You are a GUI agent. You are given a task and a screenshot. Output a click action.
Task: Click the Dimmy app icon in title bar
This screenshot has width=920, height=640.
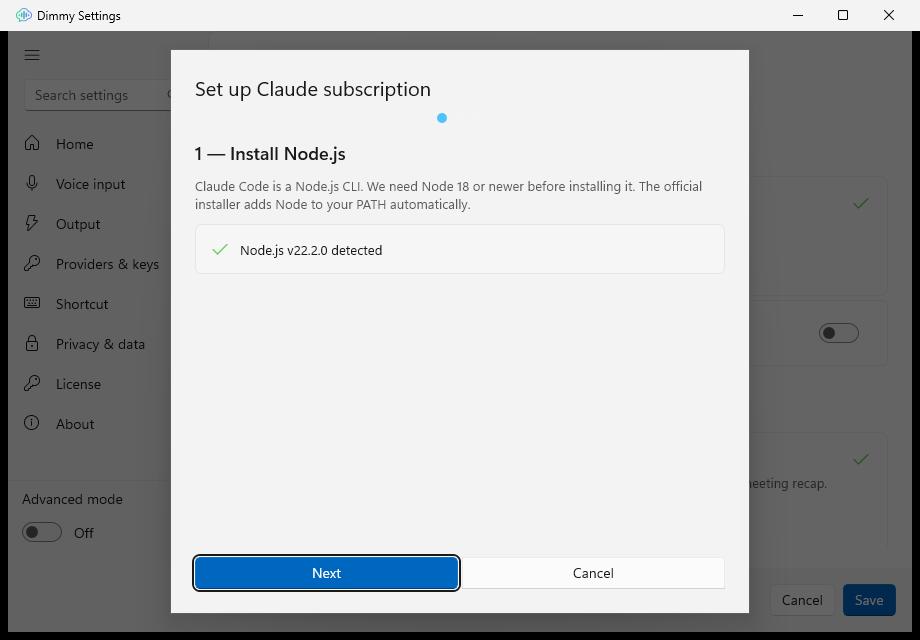(x=23, y=15)
